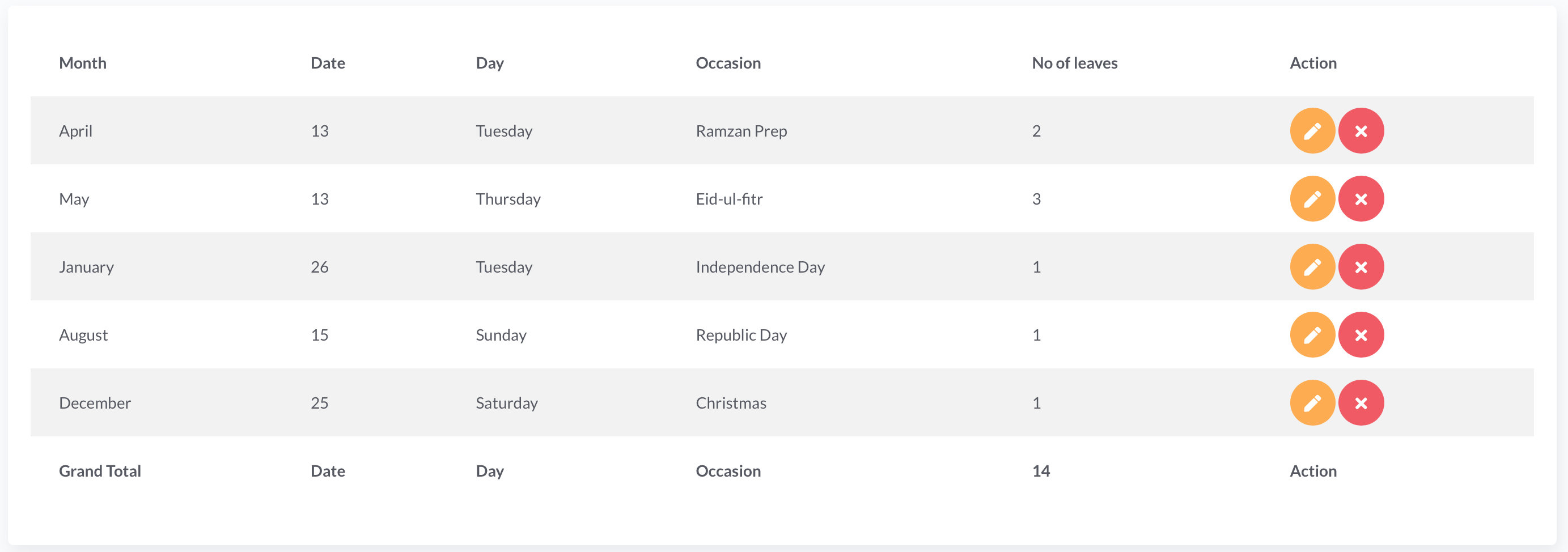This screenshot has height=552, width=1568.
Task: Click the No of leaves header
Action: click(1074, 63)
